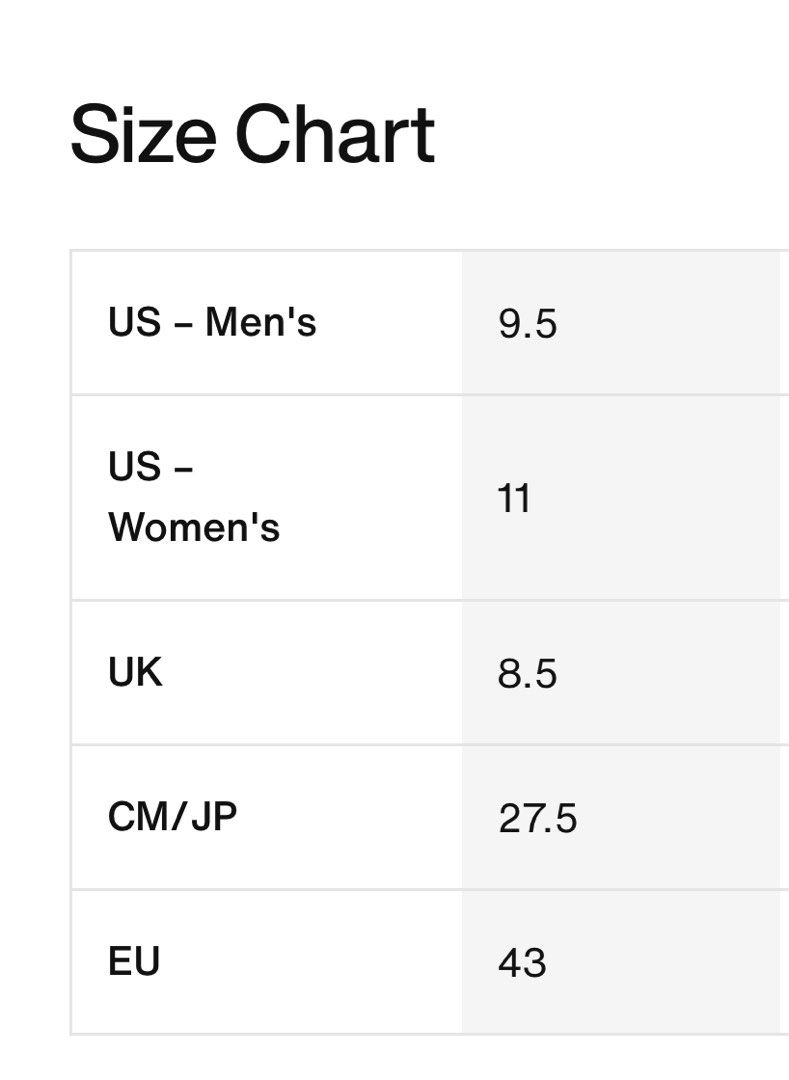
Task: Select the EU row label
Action: pyautogui.click(x=134, y=962)
